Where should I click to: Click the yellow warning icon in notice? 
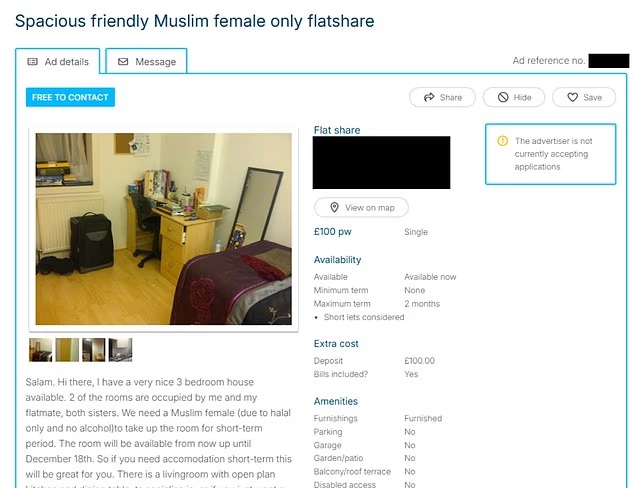[x=502, y=141]
